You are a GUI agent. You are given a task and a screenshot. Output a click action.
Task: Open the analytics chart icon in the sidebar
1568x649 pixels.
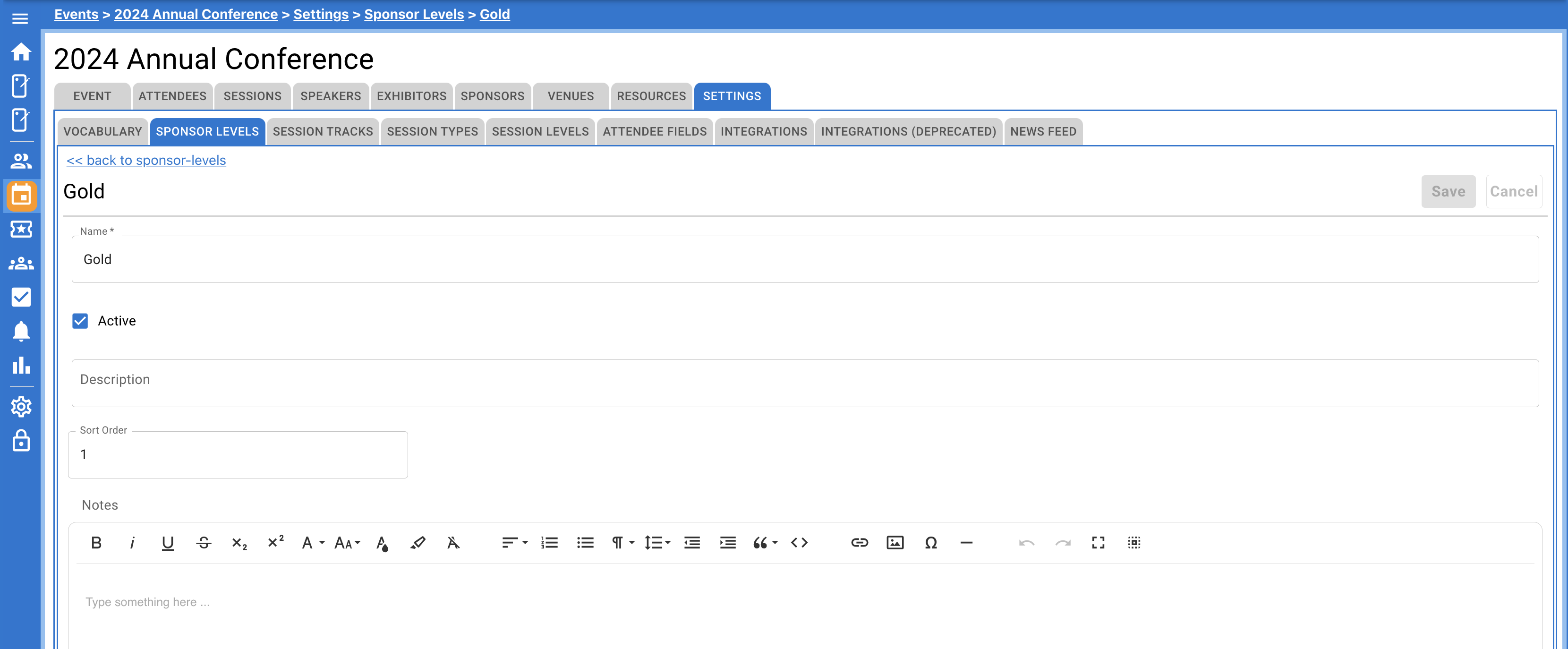21,365
